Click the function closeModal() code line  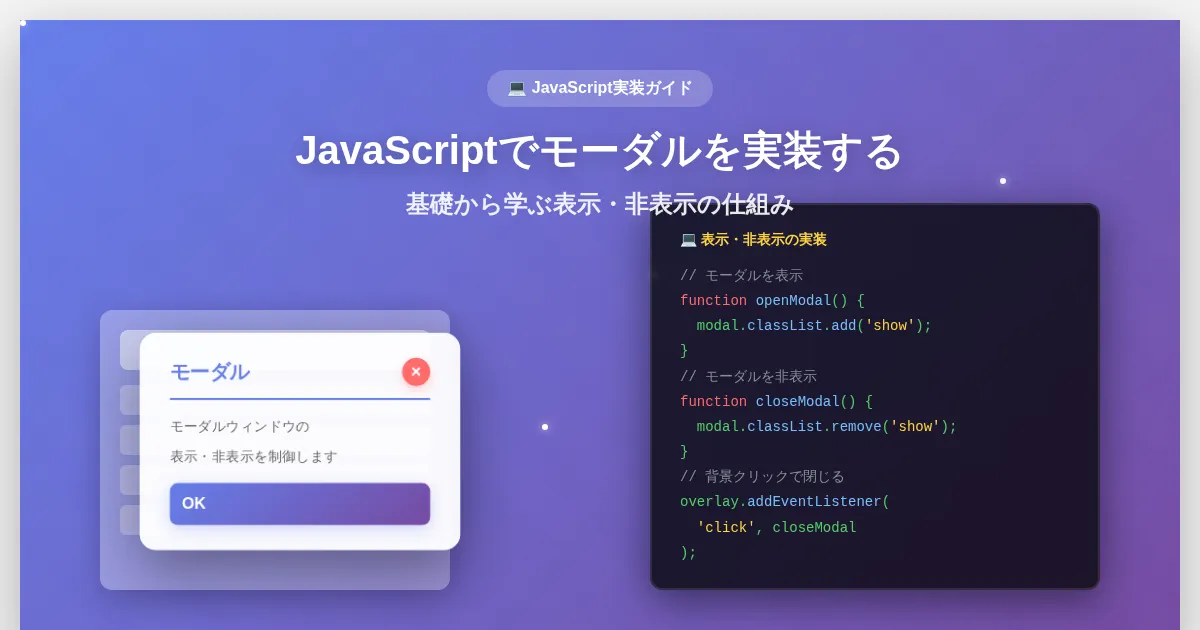[776, 402]
